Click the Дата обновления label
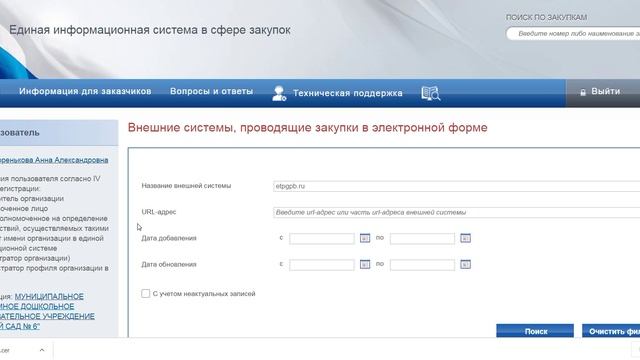The image size is (640, 360). 169,264
